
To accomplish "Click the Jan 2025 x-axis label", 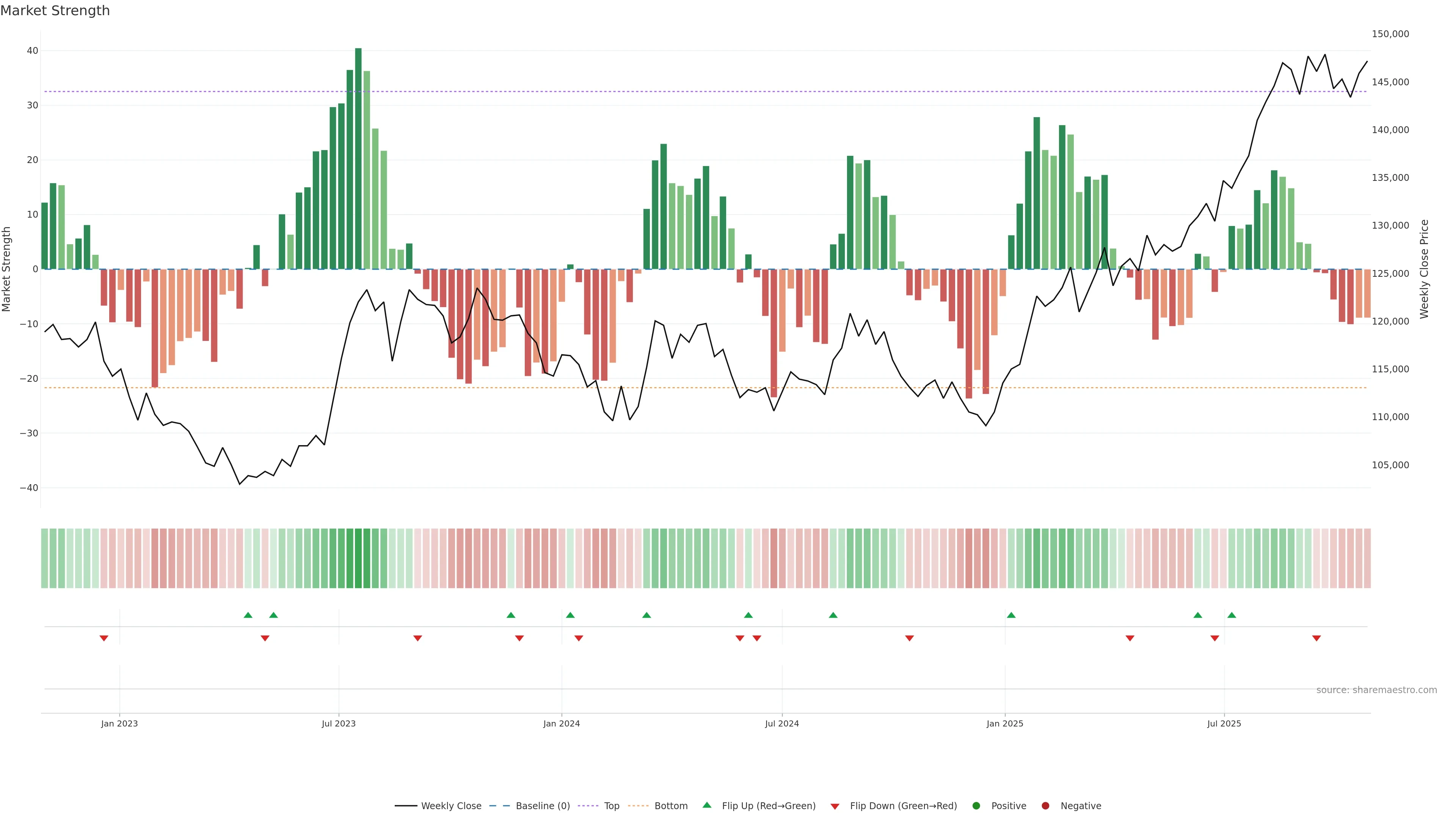I will click(x=1005, y=723).
